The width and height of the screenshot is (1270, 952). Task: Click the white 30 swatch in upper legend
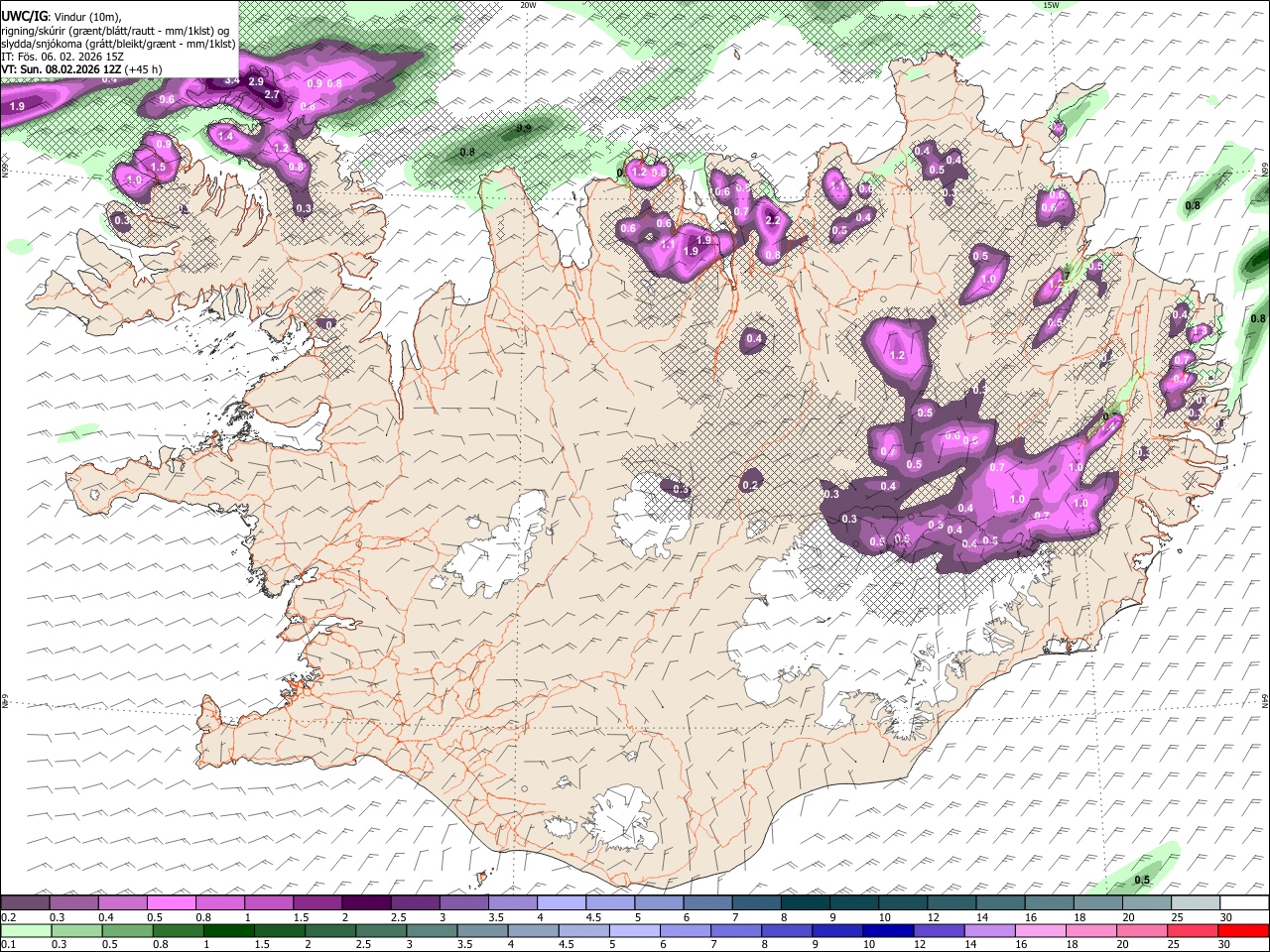[x=1244, y=902]
